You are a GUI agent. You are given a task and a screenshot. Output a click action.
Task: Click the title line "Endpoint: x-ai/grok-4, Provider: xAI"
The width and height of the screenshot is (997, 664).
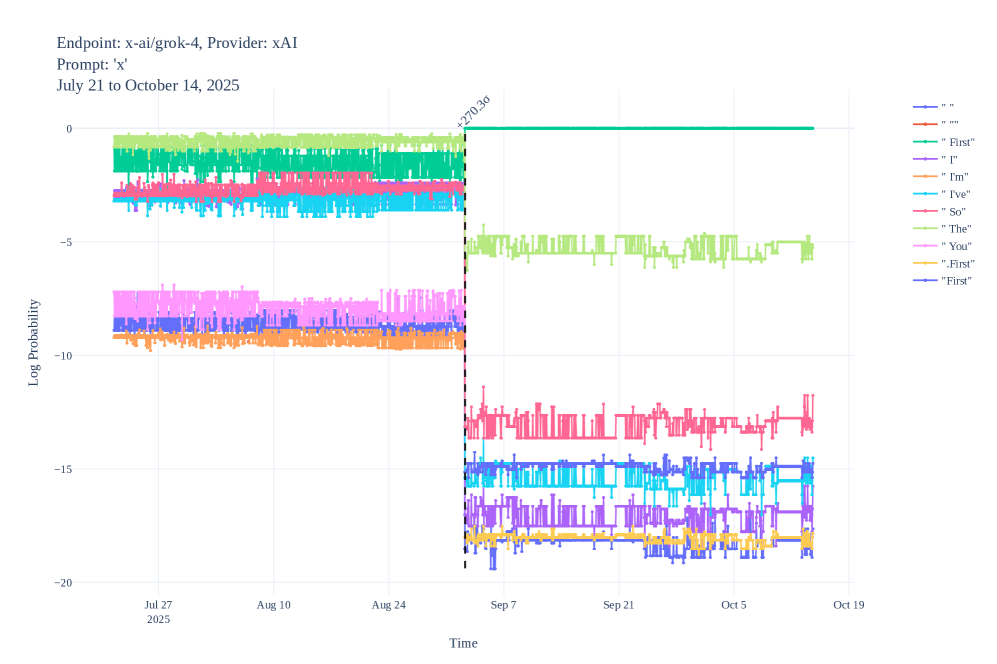(177, 43)
